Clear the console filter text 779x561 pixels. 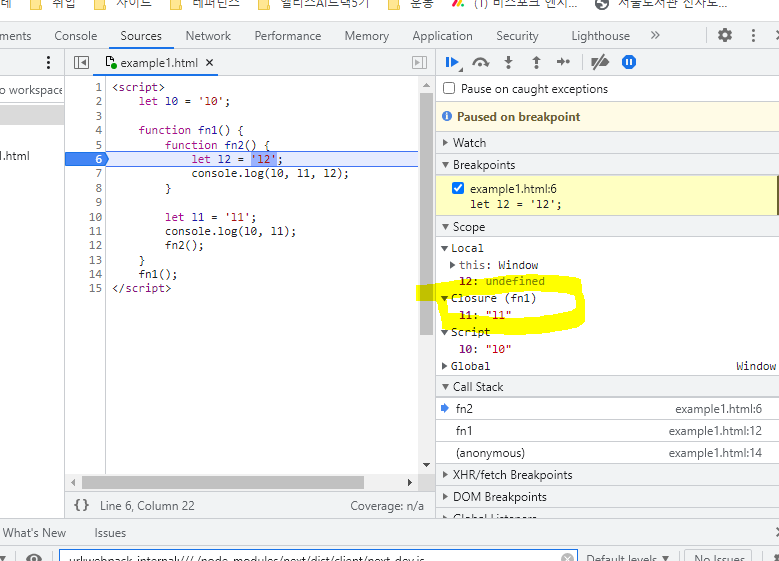567,558
